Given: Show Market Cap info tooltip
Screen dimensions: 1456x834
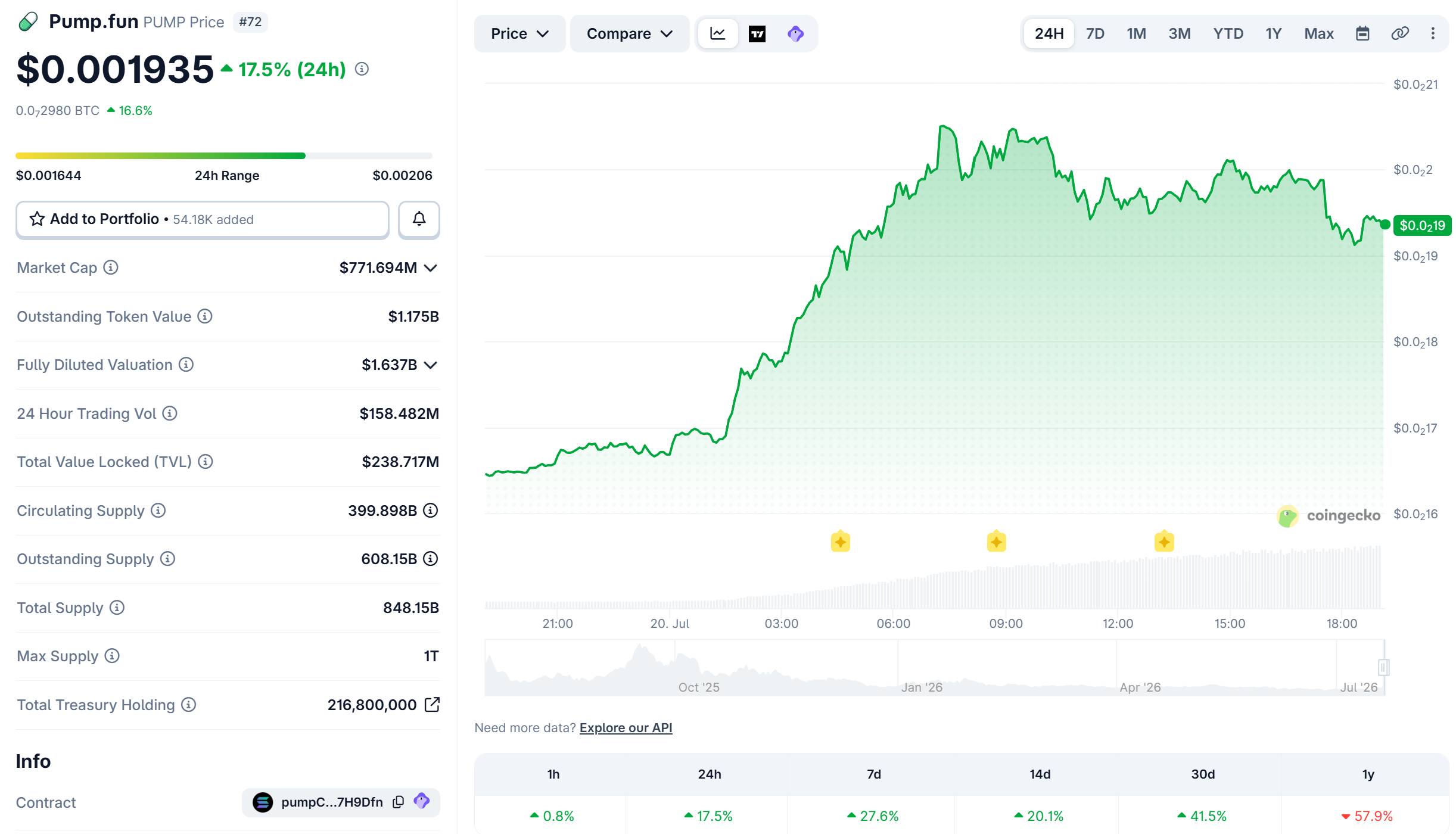Looking at the screenshot, I should click(x=111, y=267).
